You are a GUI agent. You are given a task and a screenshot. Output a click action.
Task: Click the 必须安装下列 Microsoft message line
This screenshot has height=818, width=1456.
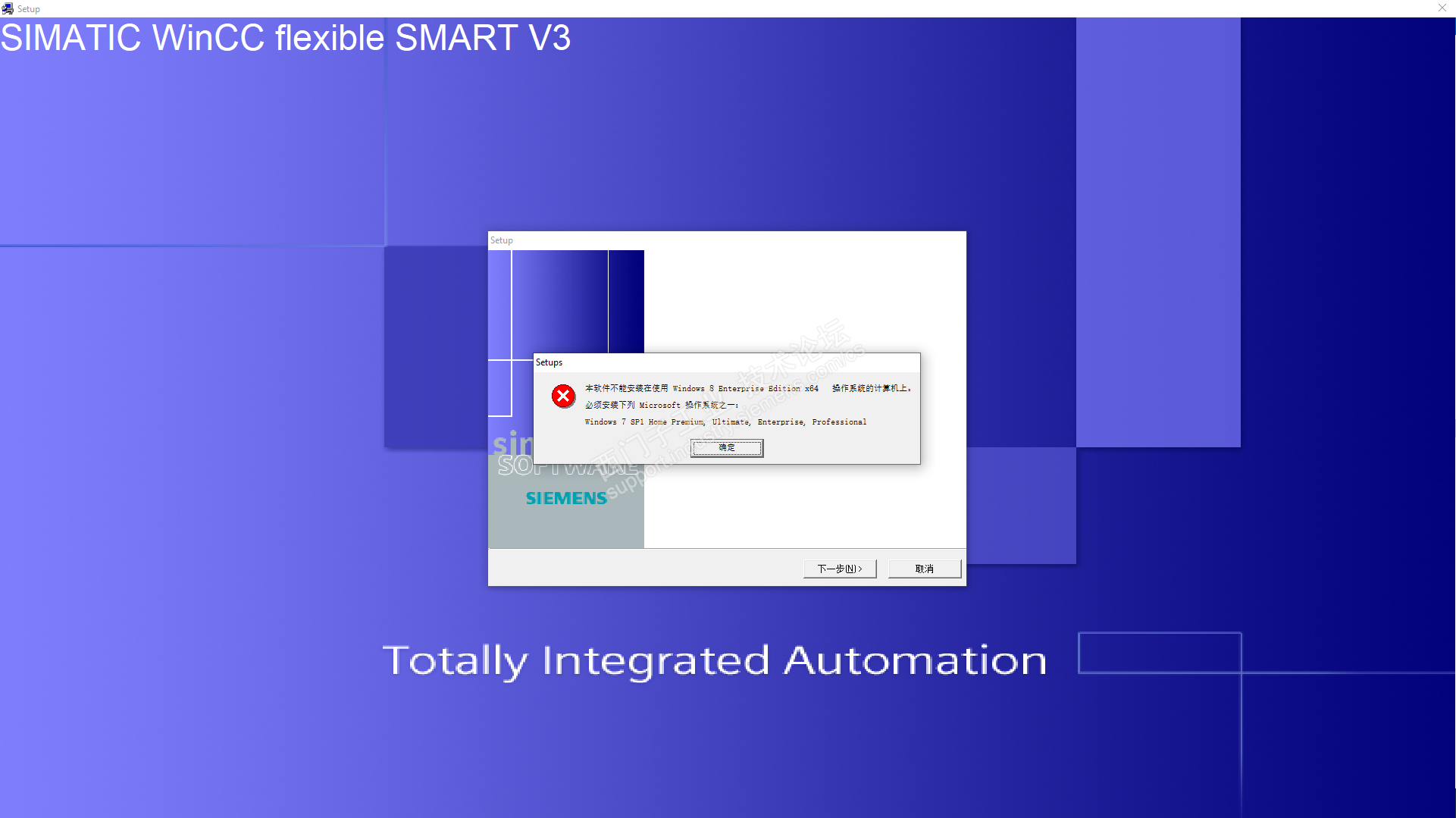coord(662,405)
